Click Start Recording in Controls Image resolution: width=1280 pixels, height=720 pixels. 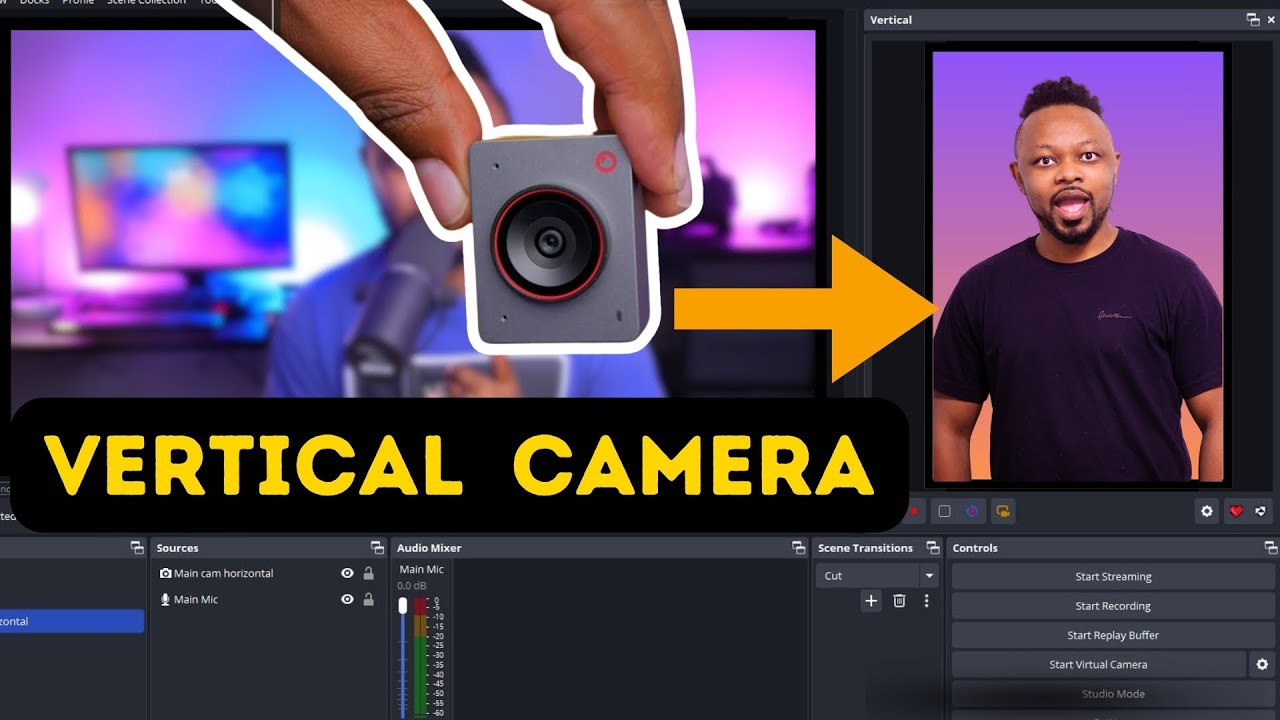point(1113,606)
